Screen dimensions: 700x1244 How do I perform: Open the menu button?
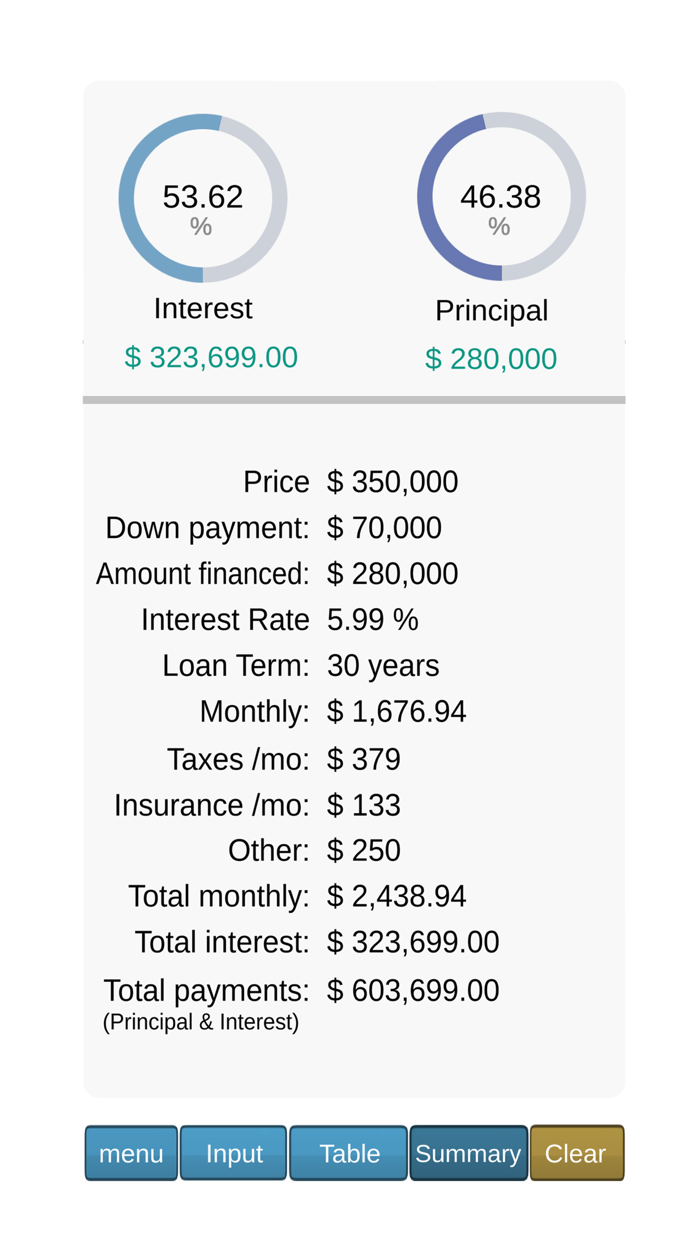tap(131, 1153)
